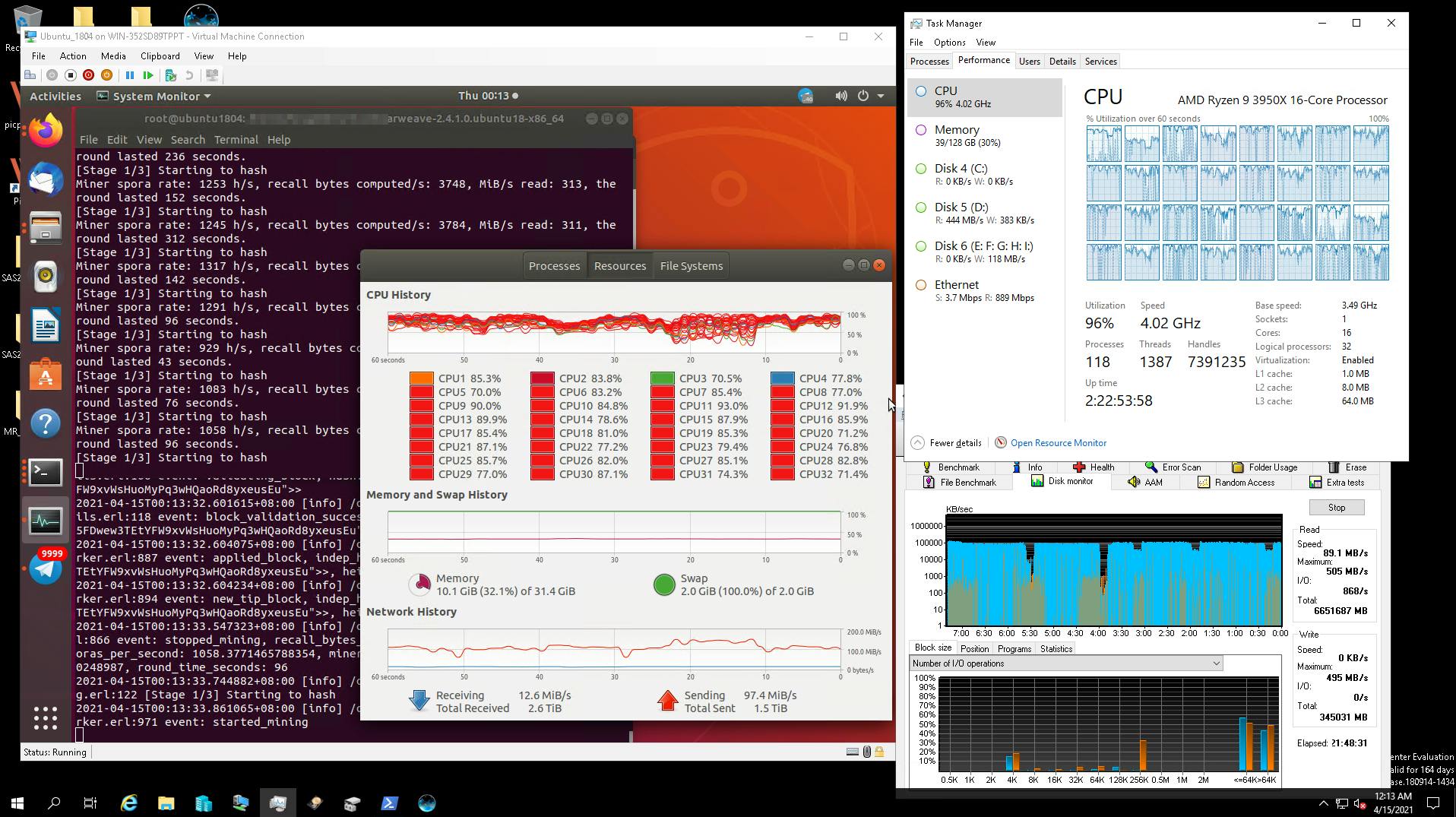Click the Telegram tray icon in Ubuntu top bar
The height and width of the screenshot is (817, 1456).
pos(806,96)
